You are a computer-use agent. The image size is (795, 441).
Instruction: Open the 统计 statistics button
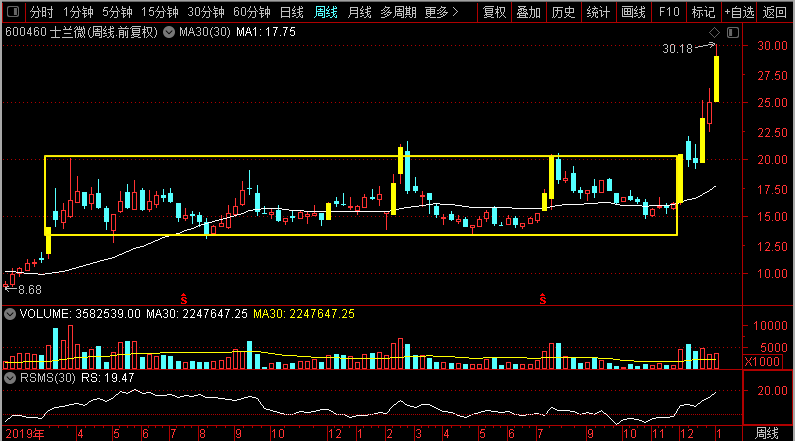598,12
